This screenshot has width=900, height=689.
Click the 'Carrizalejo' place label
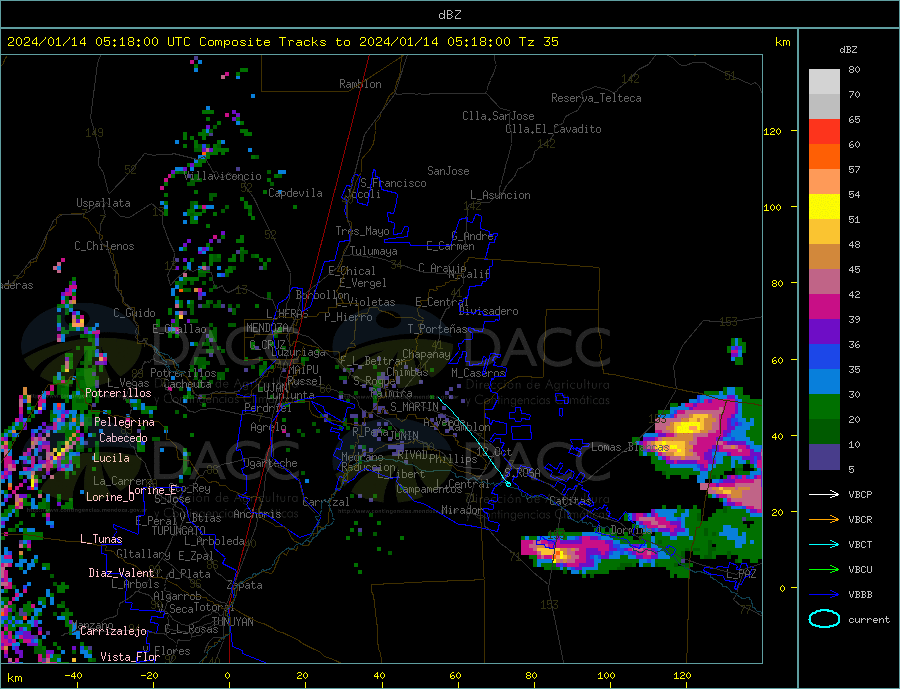113,632
